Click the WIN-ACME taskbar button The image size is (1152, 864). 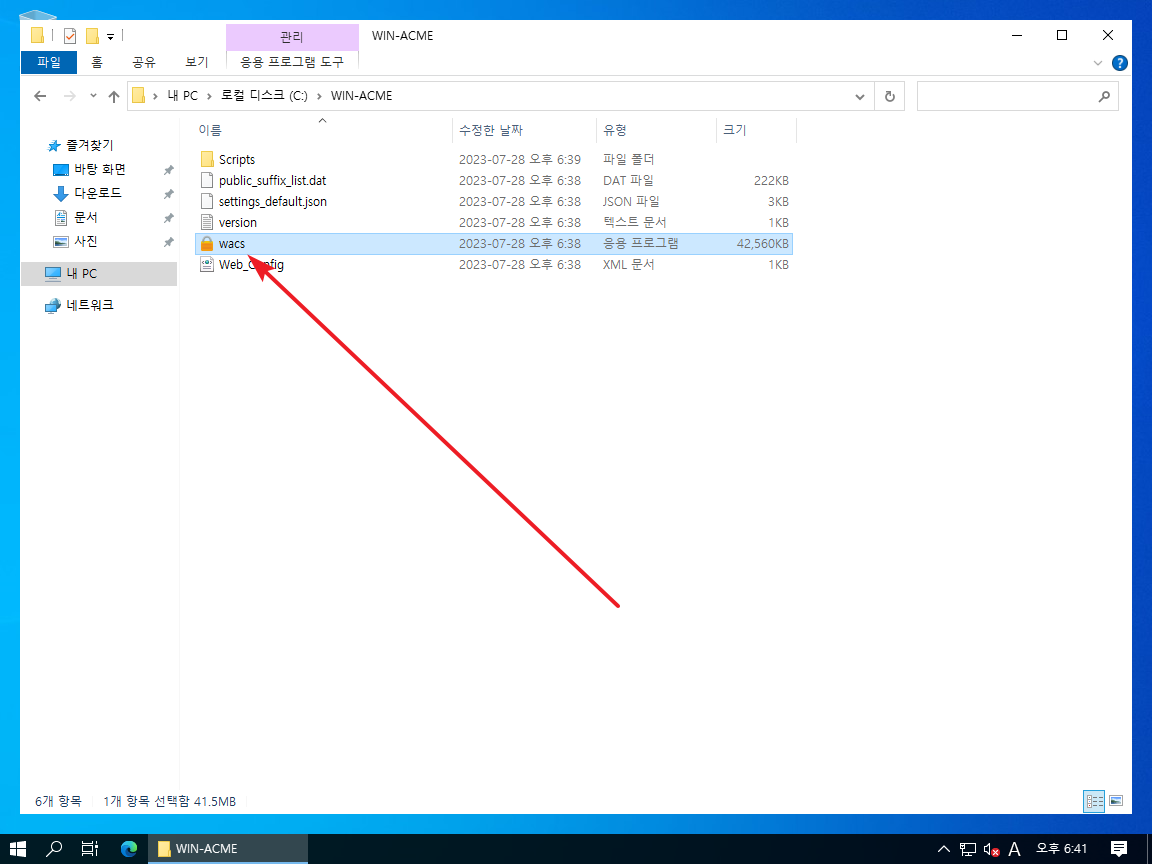coord(228,849)
